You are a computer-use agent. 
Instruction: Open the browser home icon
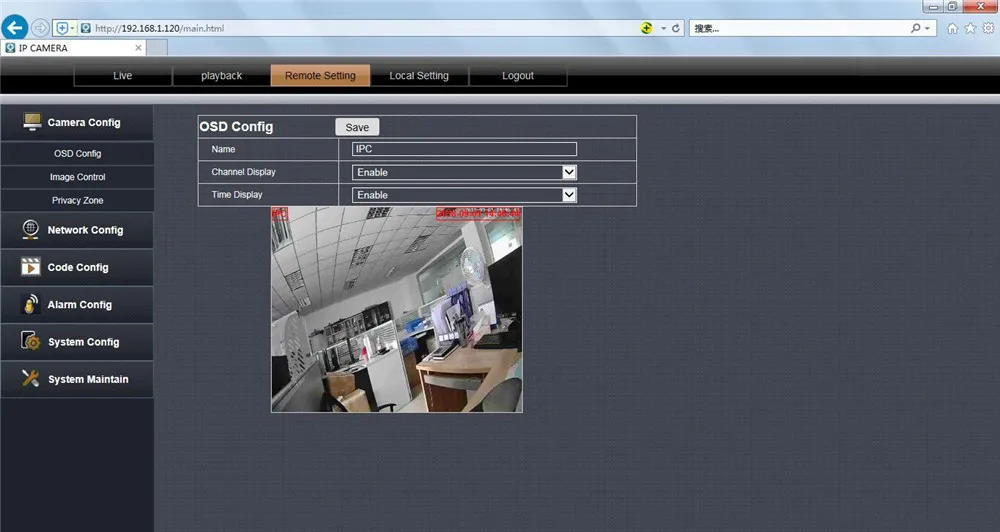coord(952,28)
